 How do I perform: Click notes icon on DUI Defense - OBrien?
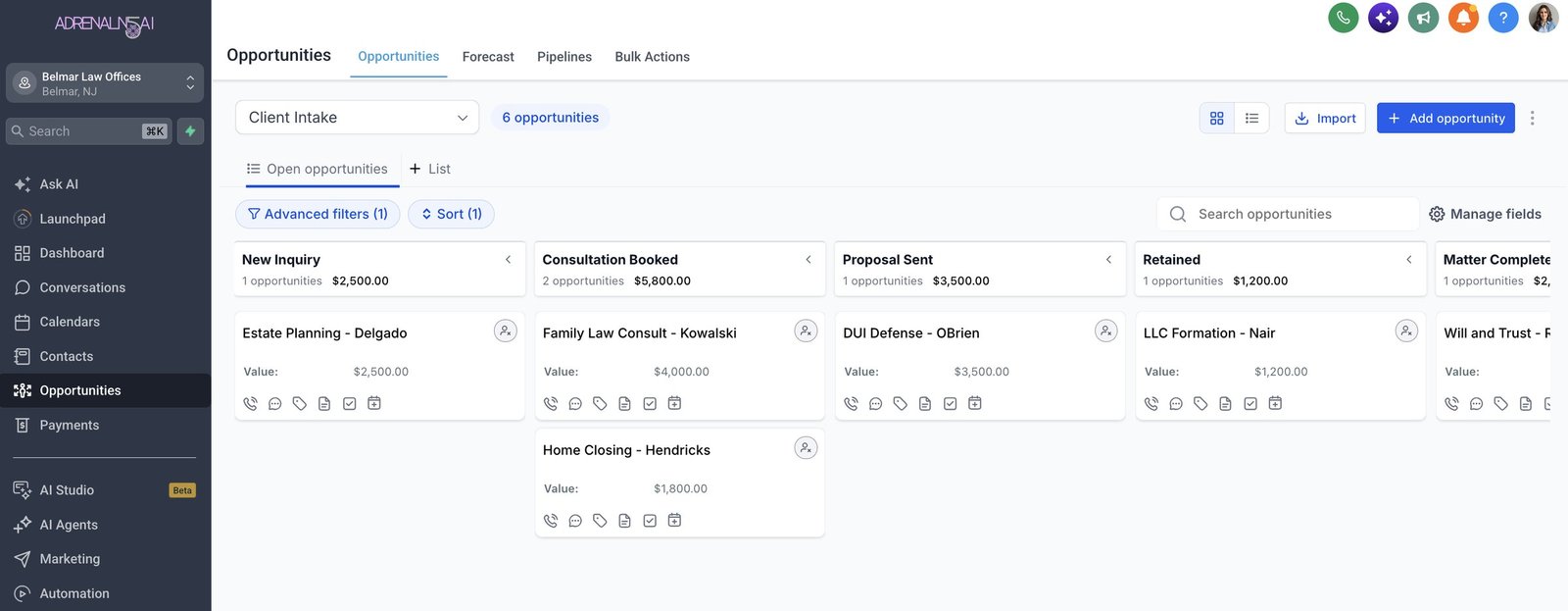point(925,403)
